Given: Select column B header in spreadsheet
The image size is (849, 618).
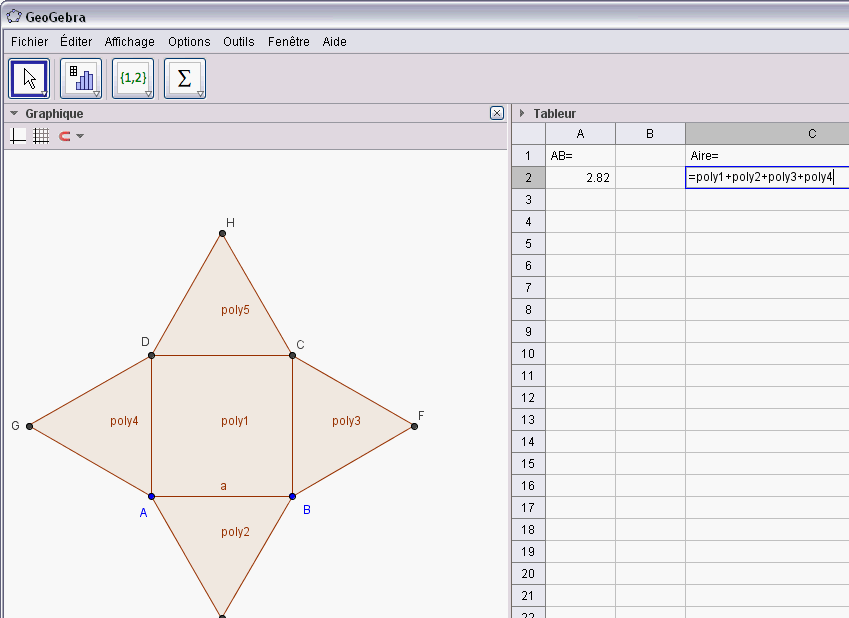Looking at the screenshot, I should (650, 134).
